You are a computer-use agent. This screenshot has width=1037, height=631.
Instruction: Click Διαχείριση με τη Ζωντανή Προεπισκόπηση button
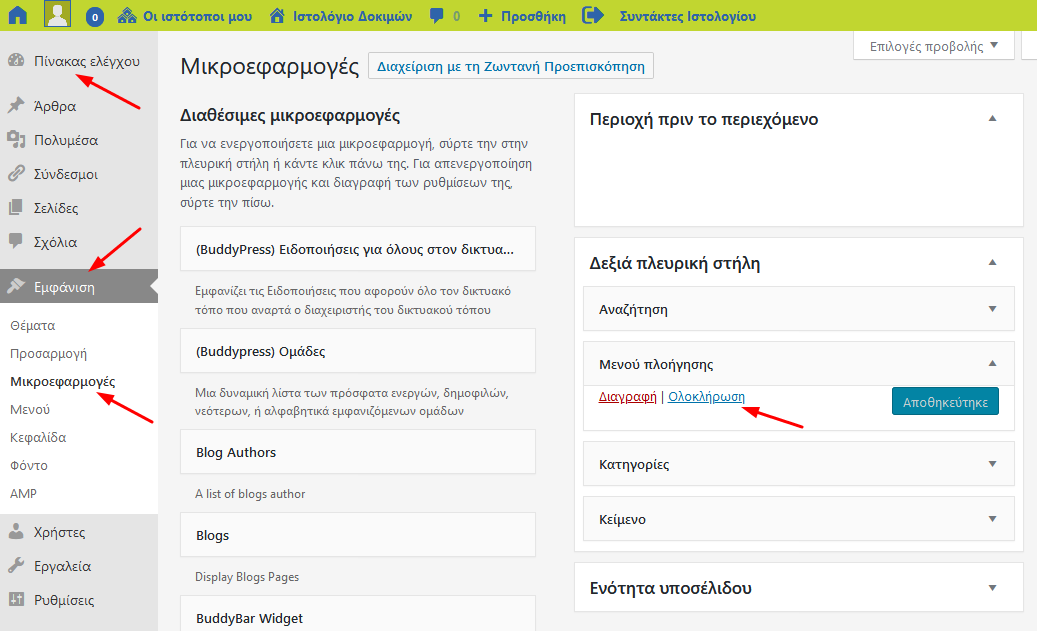pyautogui.click(x=511, y=67)
